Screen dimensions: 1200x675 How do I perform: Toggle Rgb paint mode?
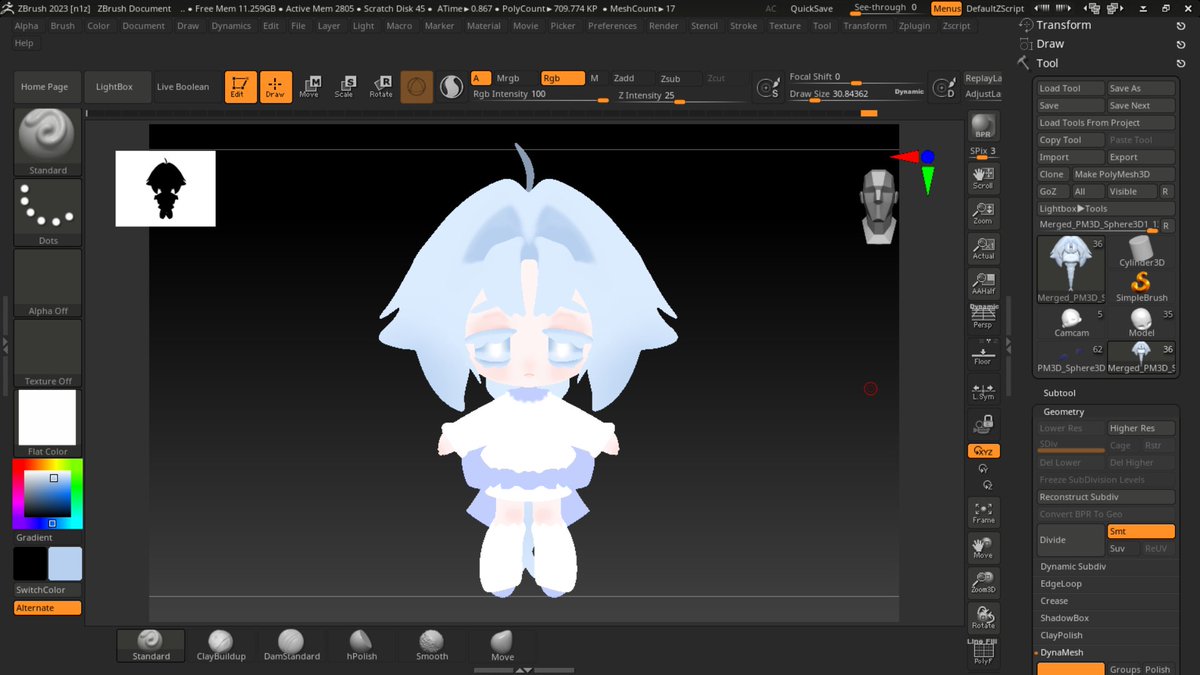pos(563,78)
